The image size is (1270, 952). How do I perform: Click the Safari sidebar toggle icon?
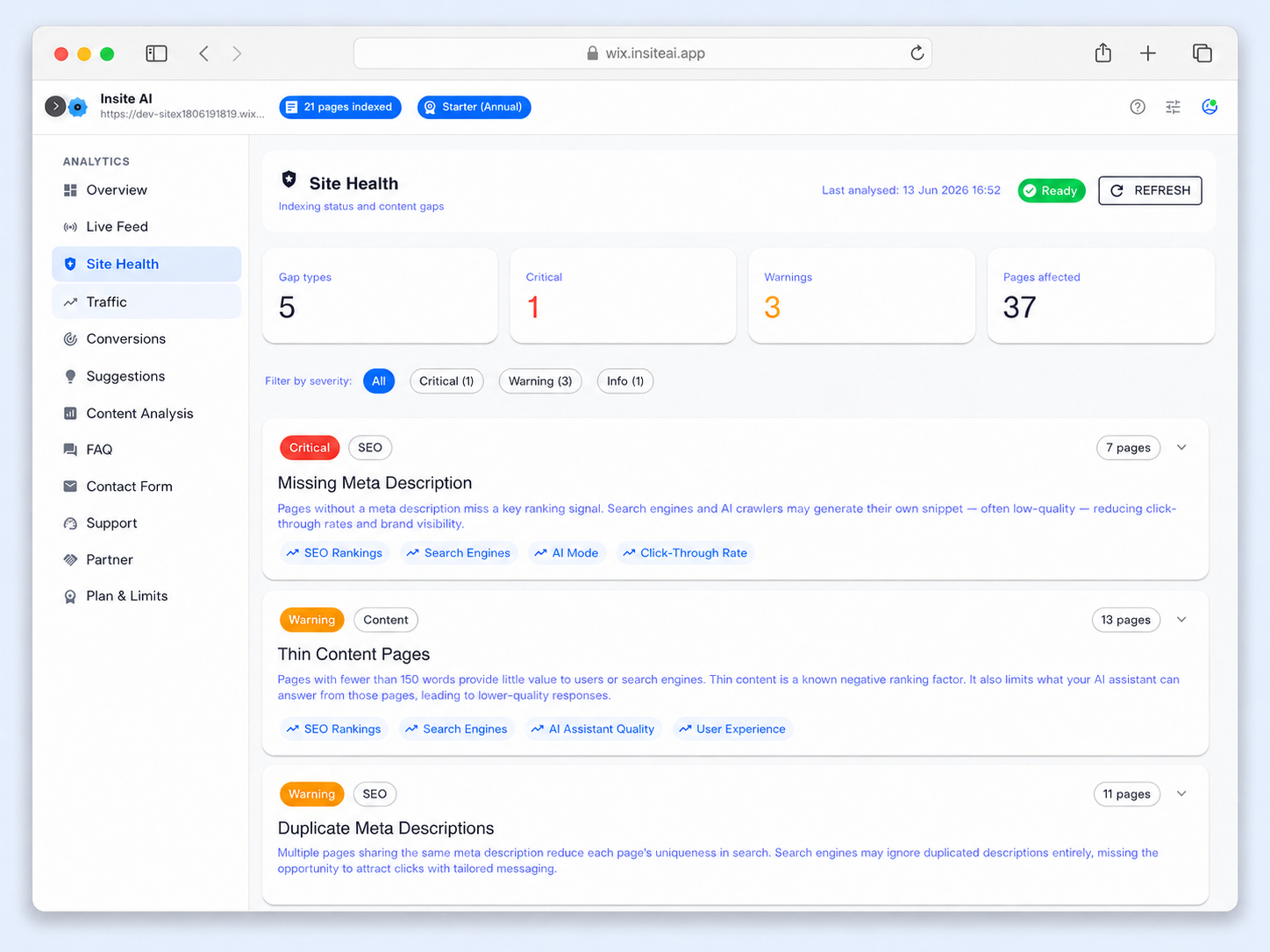[156, 53]
